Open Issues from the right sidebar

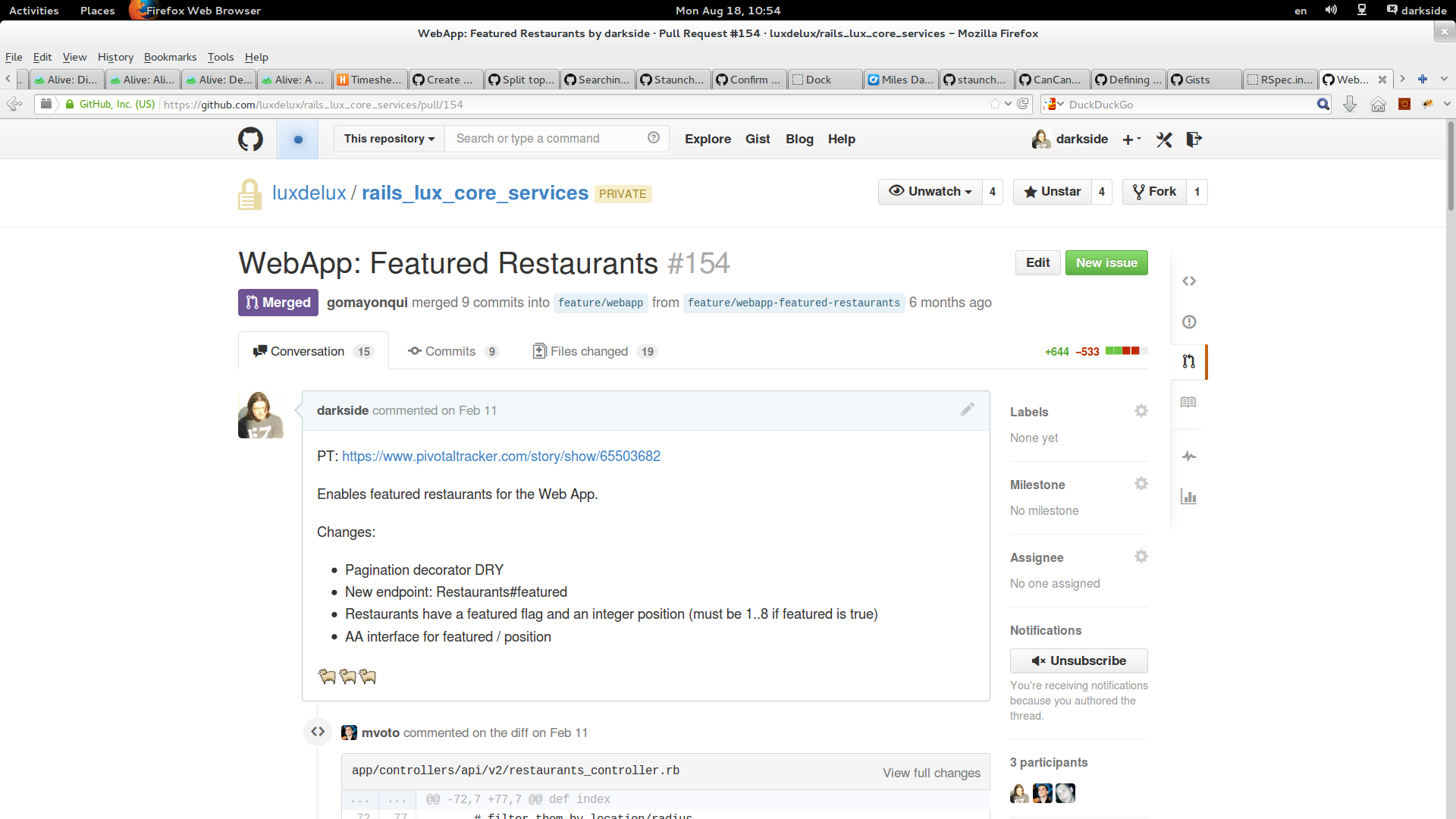(x=1189, y=322)
